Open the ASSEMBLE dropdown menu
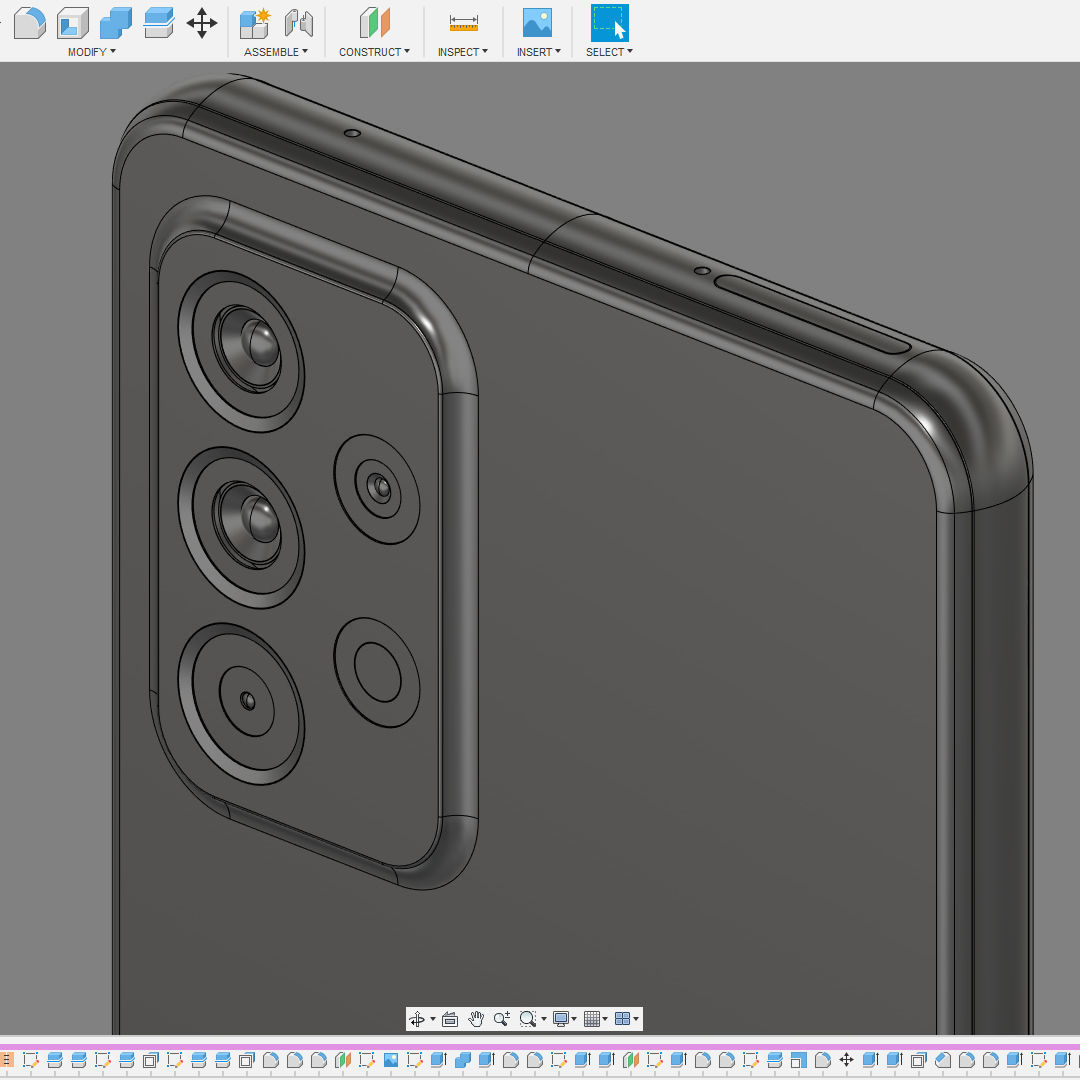Image resolution: width=1080 pixels, height=1080 pixels. pyautogui.click(x=276, y=52)
